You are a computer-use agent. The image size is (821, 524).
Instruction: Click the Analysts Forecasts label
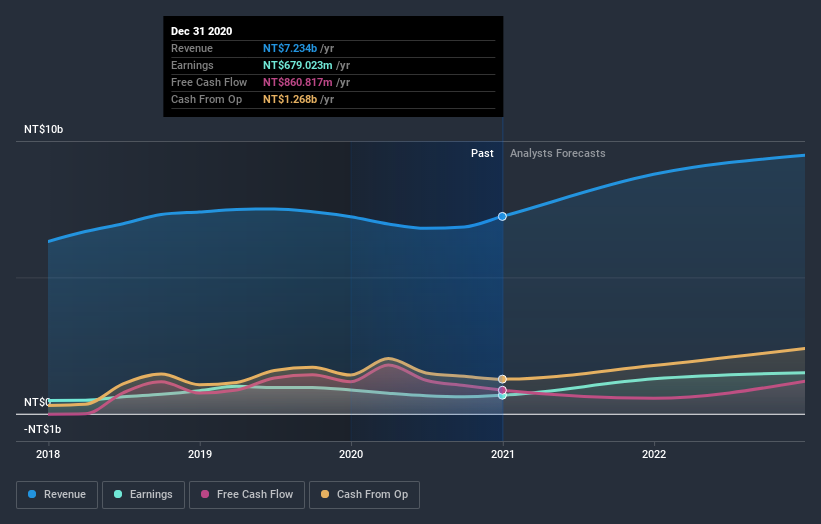(x=558, y=153)
